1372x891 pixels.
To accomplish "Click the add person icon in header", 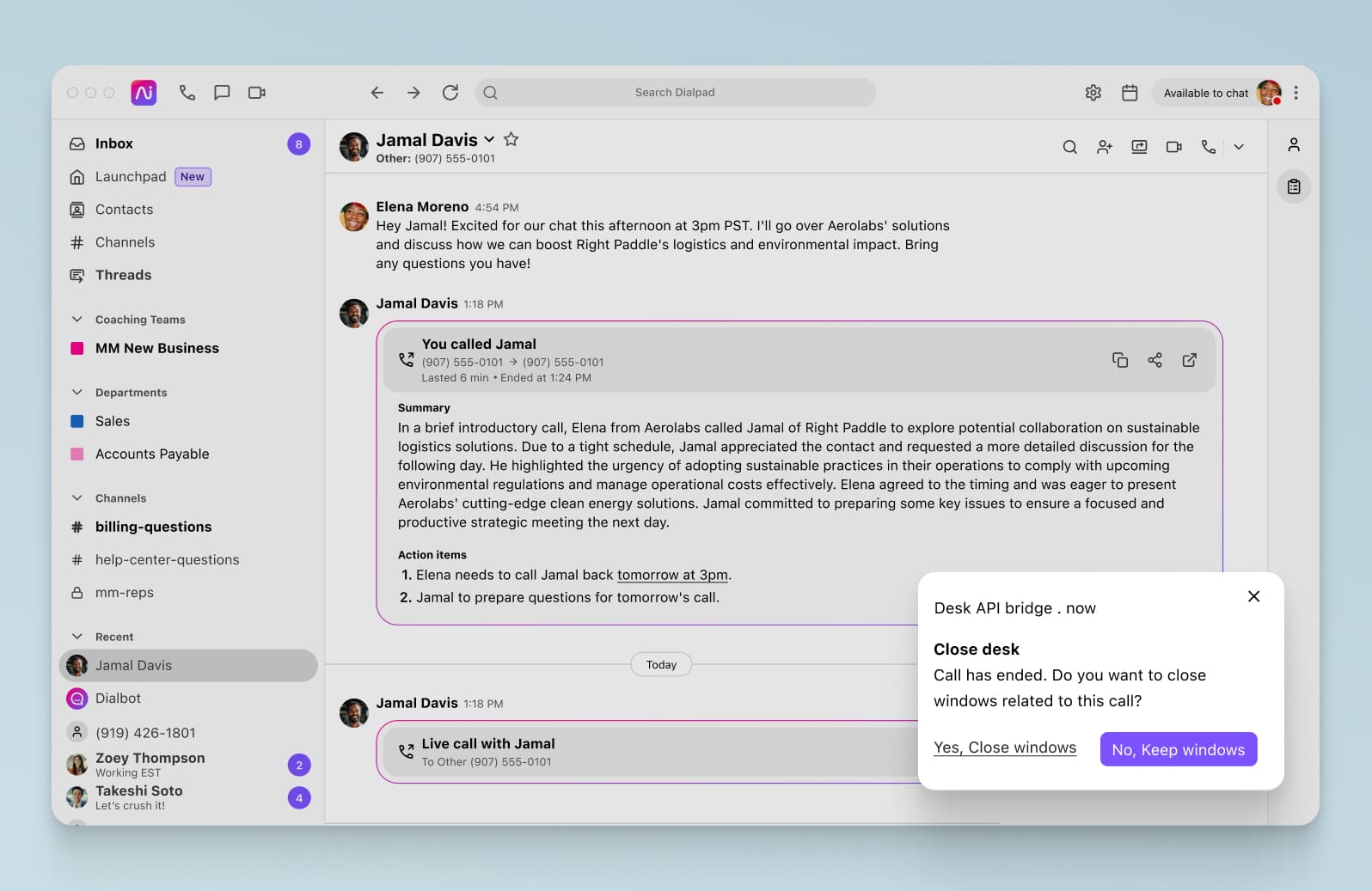I will (1105, 147).
